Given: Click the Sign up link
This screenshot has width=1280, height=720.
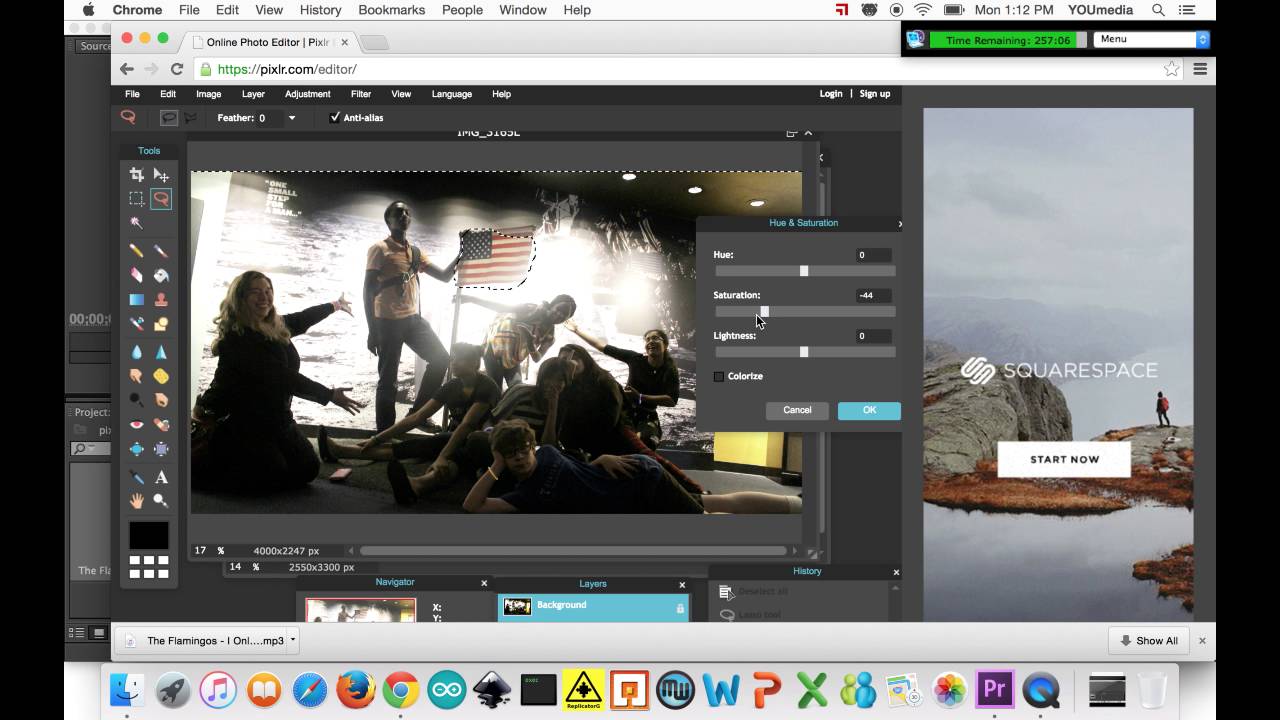Looking at the screenshot, I should [874, 94].
